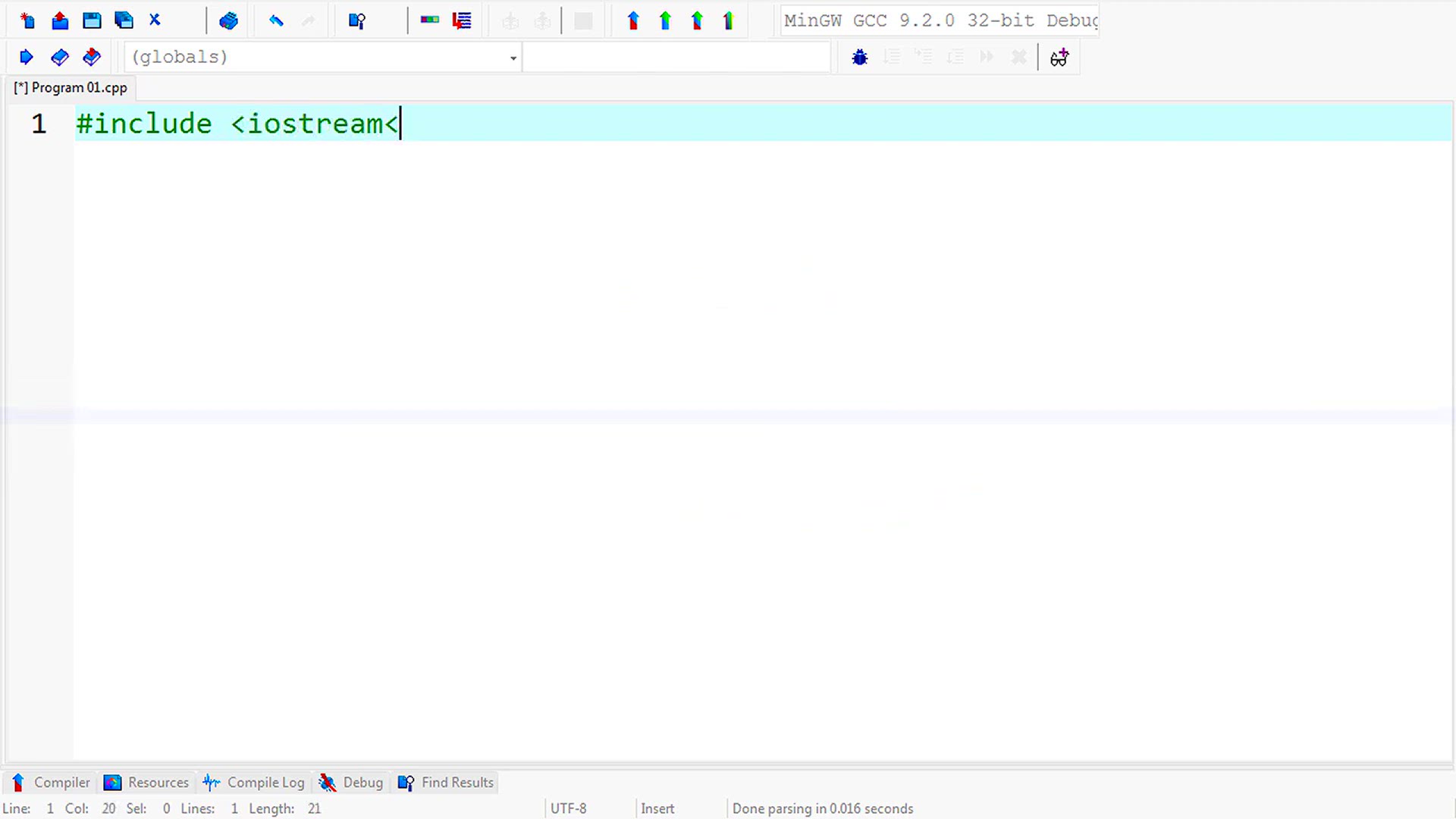Select the Program 01.cpp editor tab

point(71,88)
